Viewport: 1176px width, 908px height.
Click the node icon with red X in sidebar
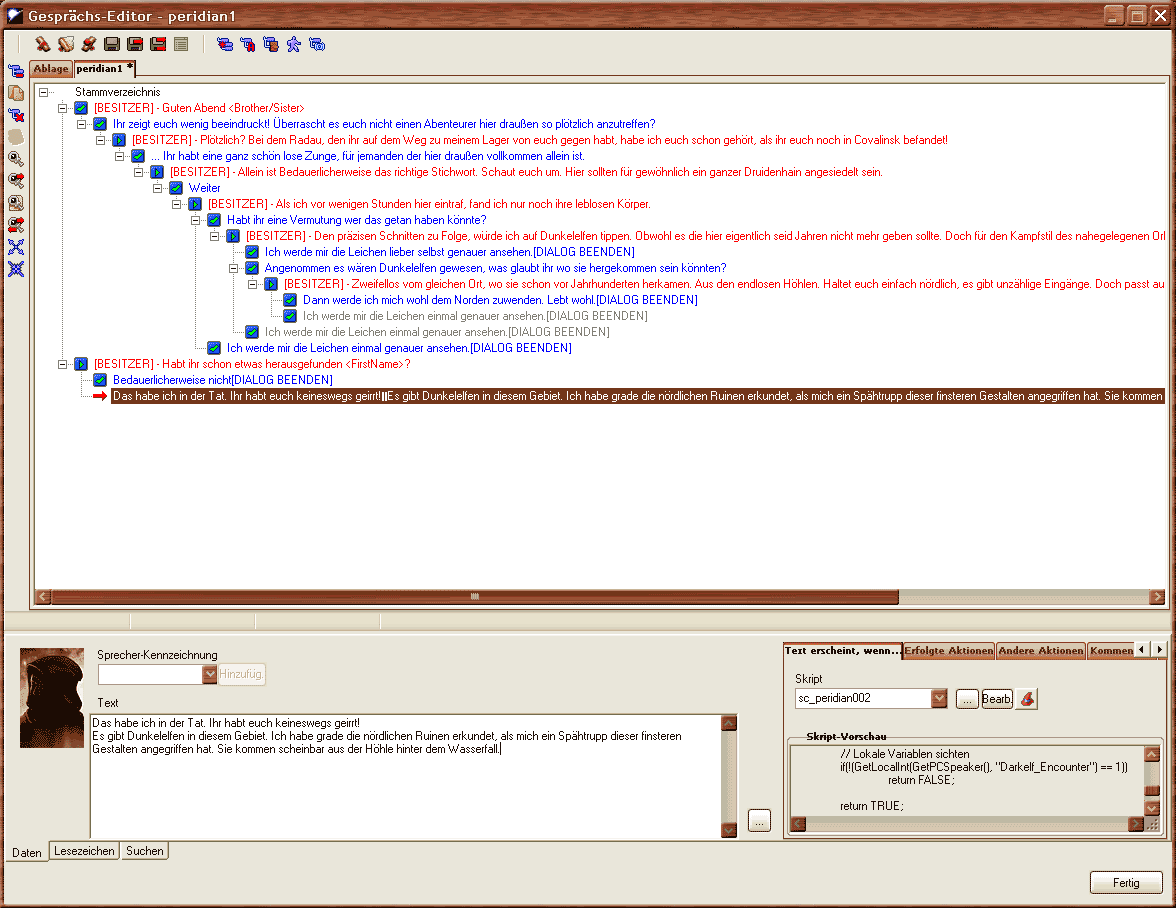pos(16,115)
